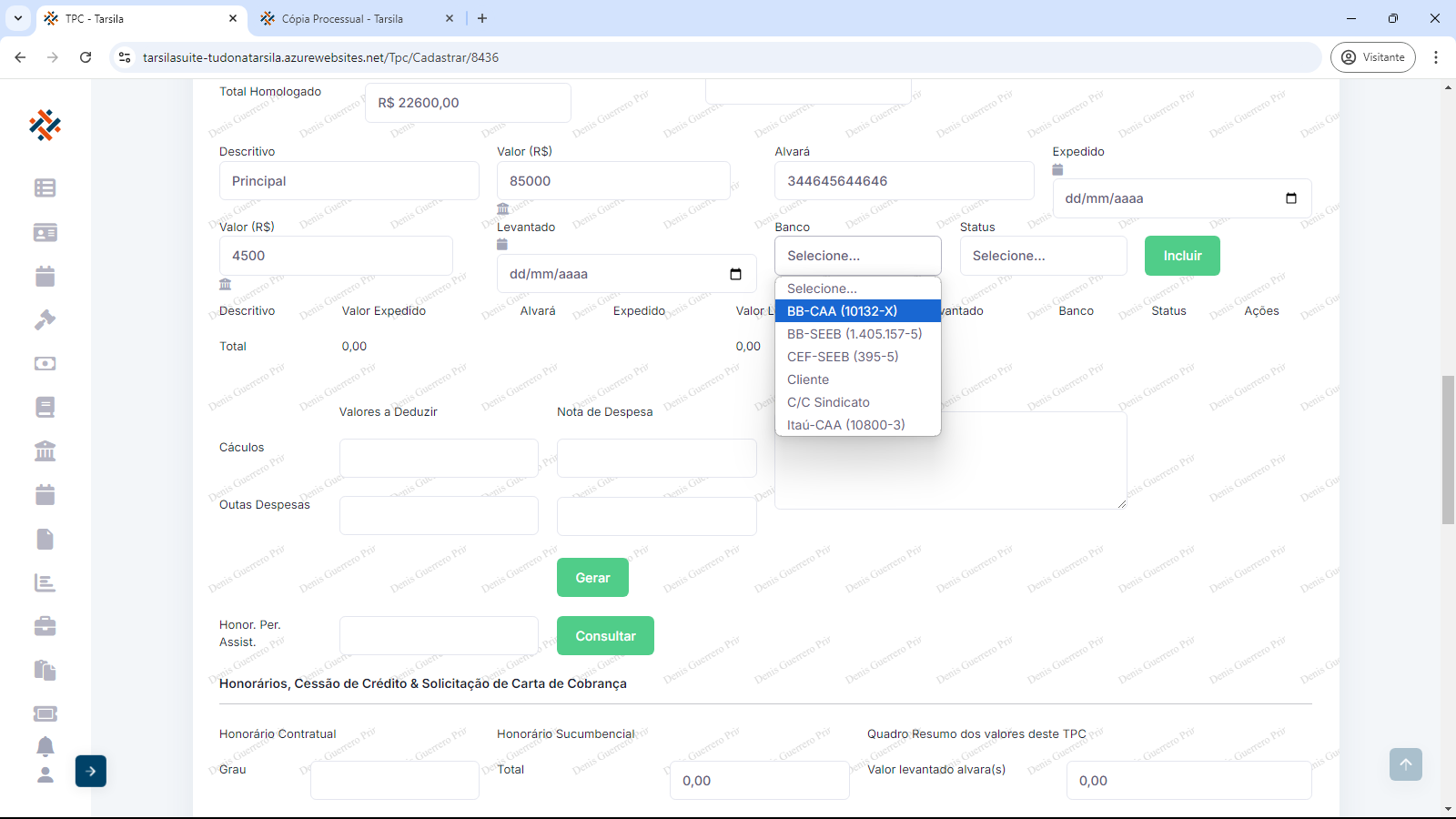
Task: Open the Expedido date picker calendar
Action: click(1290, 198)
